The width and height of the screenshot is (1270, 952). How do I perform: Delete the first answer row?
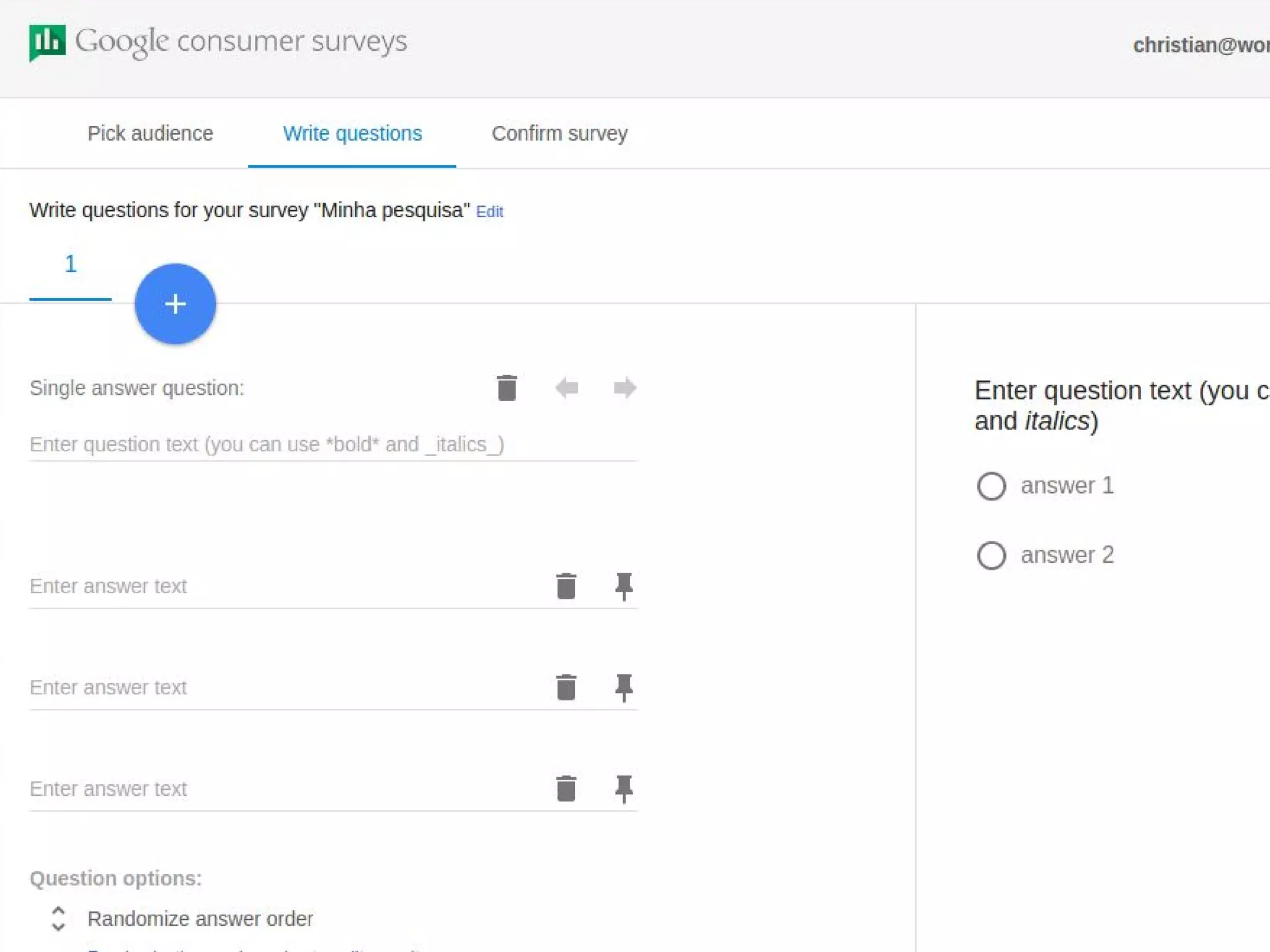tap(566, 586)
